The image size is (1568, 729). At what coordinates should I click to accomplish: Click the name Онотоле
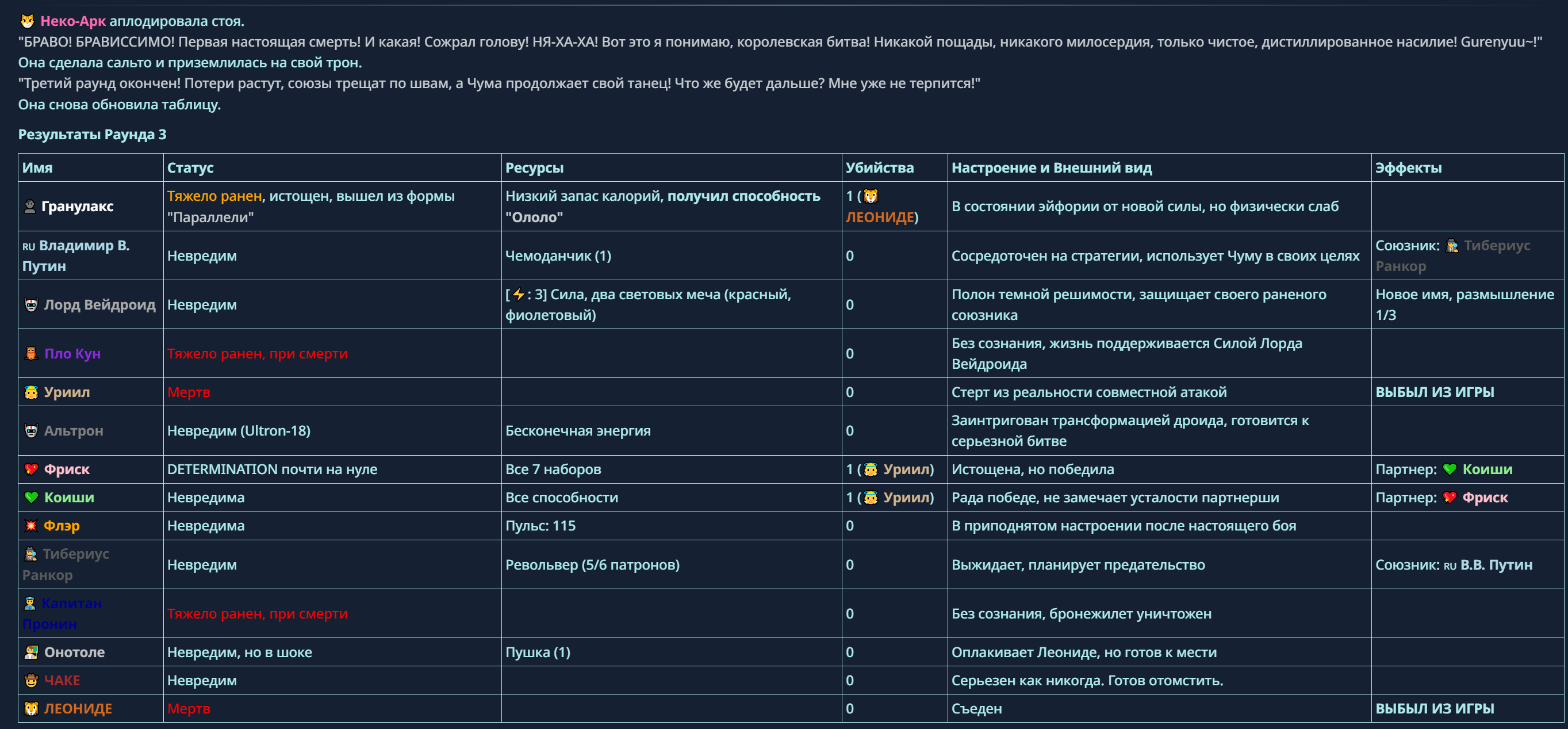(74, 652)
